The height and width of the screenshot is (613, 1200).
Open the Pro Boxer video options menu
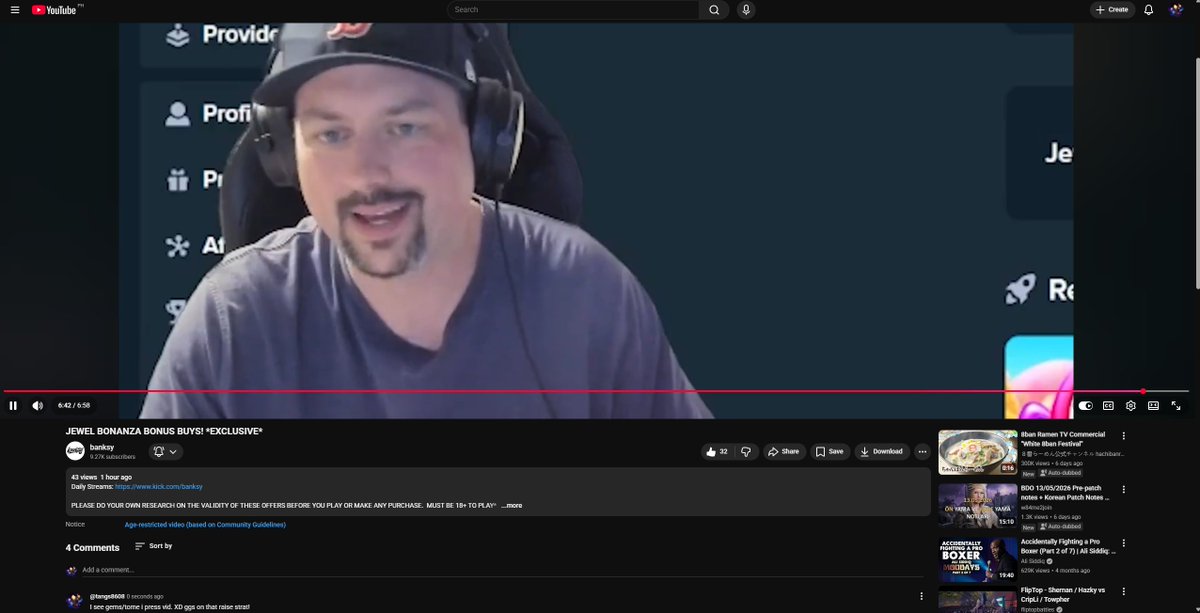point(1124,544)
